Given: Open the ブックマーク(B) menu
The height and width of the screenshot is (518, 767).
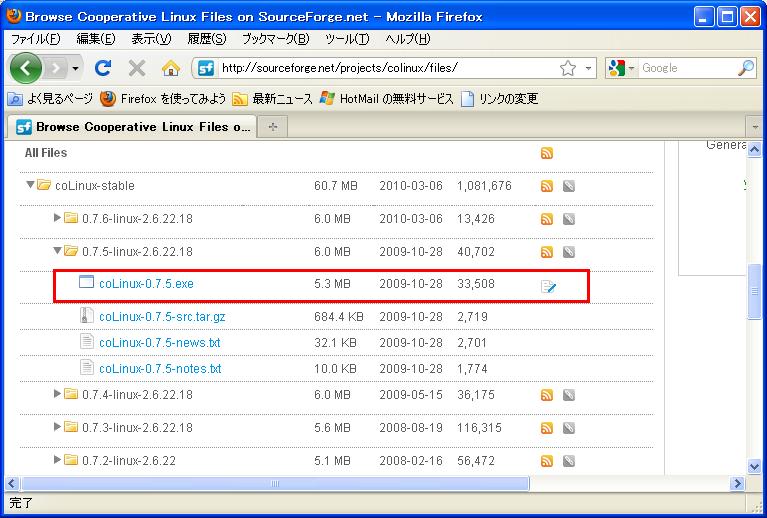Looking at the screenshot, I should [276, 39].
